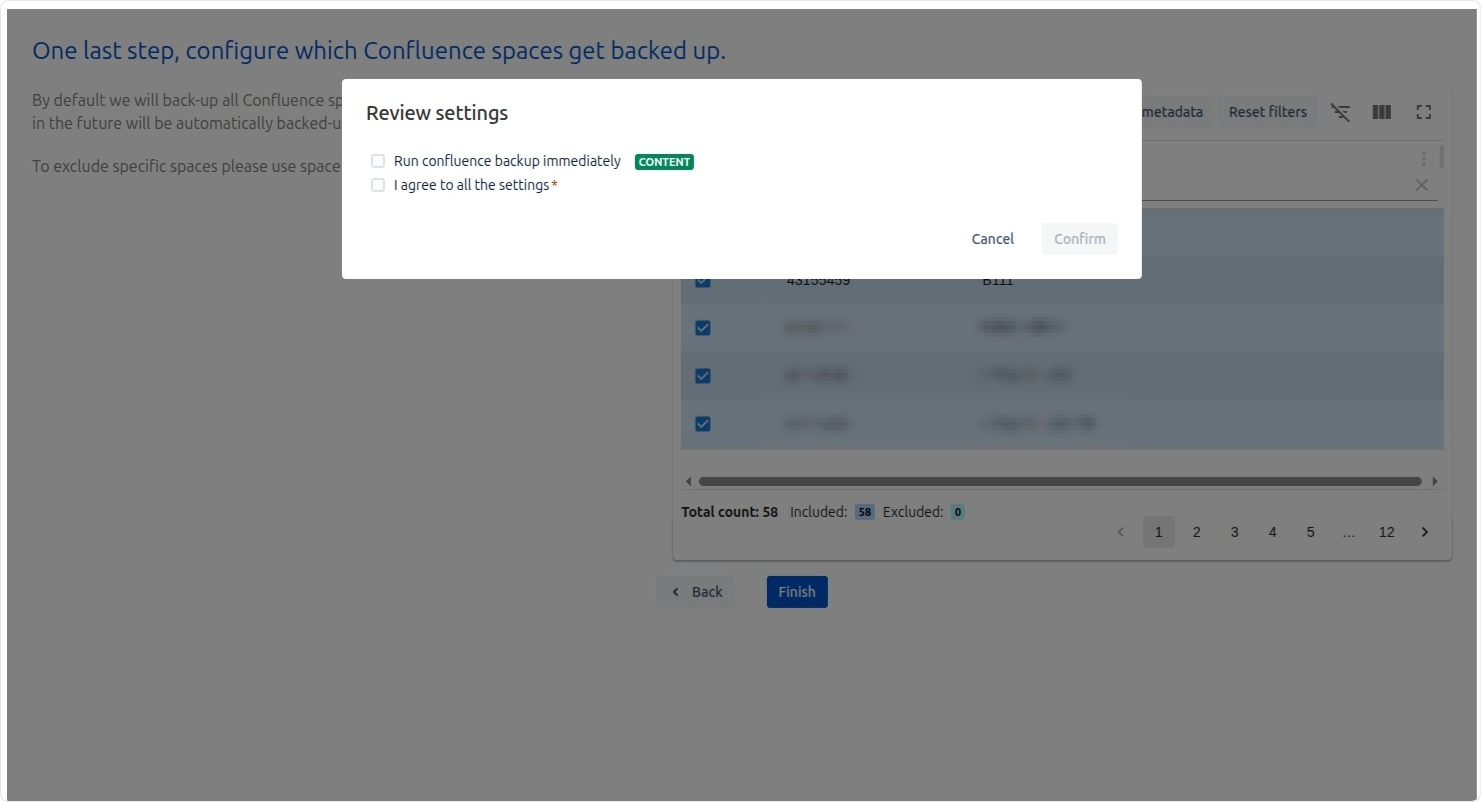Check I agree to all the settings

pos(378,185)
